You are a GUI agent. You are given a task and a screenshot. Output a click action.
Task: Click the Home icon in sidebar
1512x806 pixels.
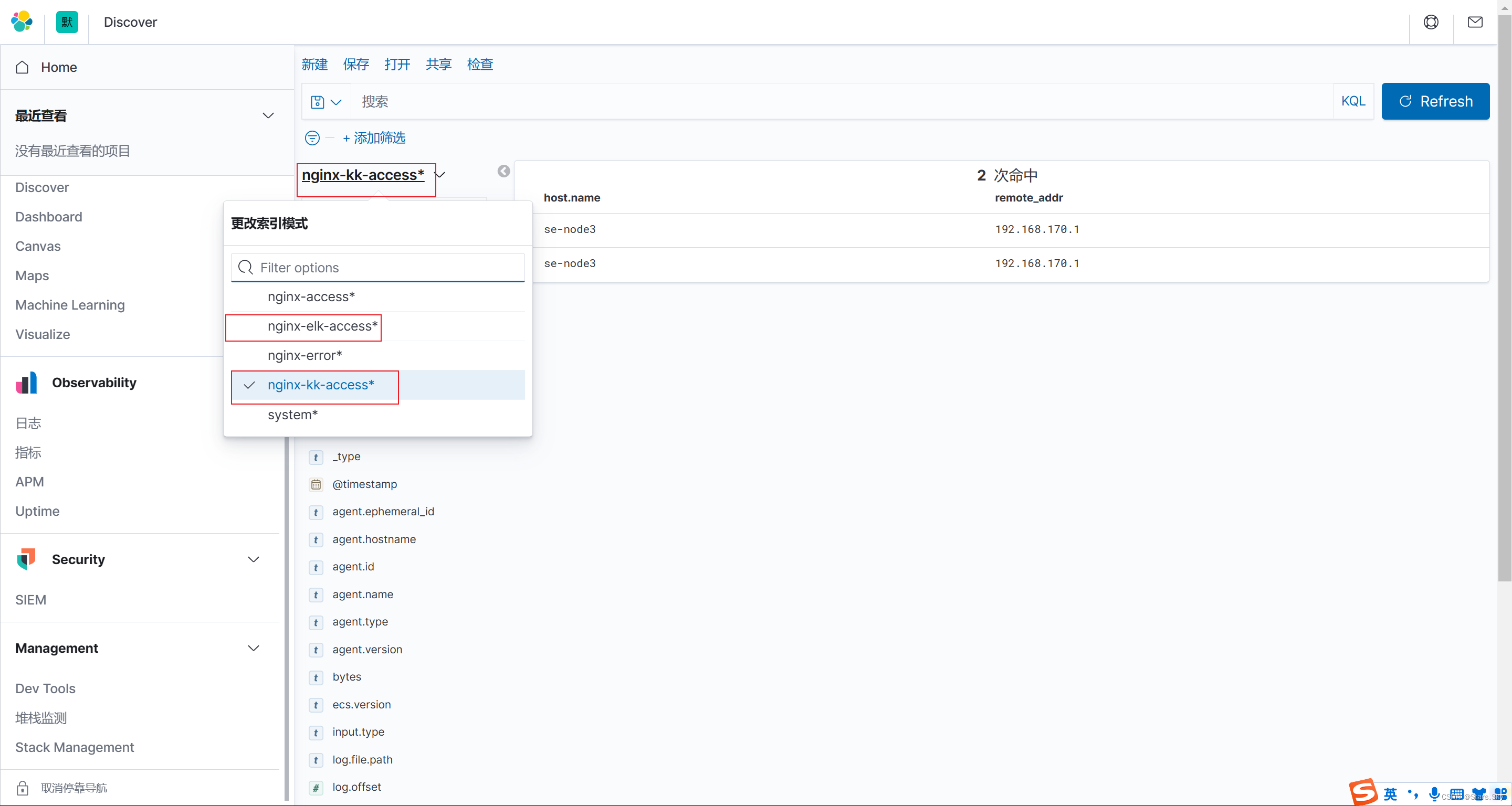pos(22,68)
